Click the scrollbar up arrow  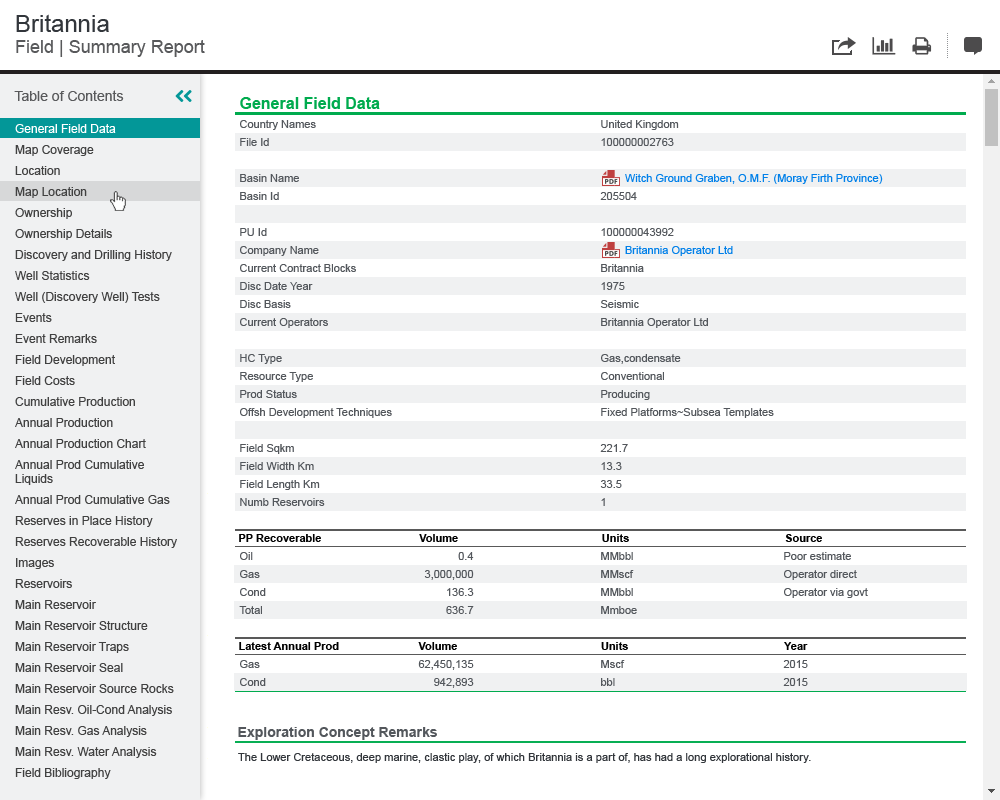pos(991,81)
